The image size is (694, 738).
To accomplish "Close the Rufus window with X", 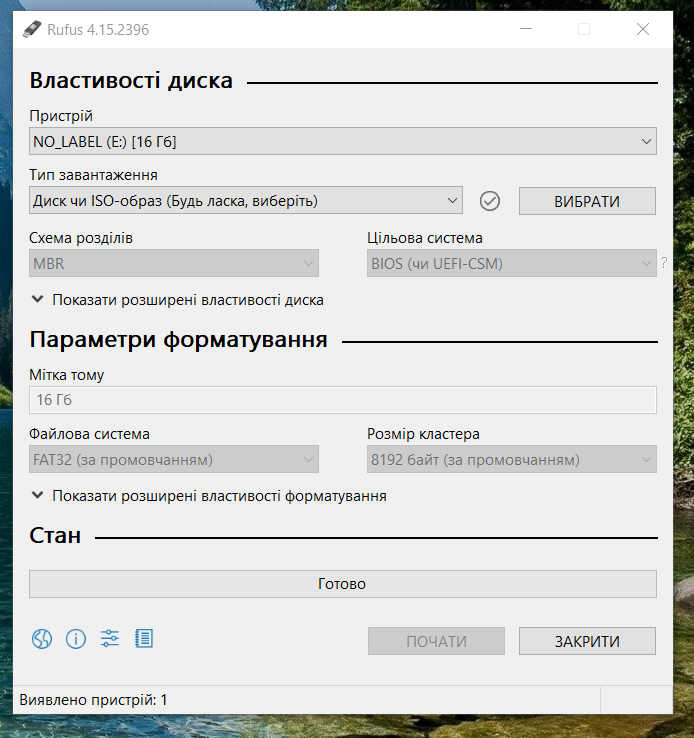I will [643, 29].
